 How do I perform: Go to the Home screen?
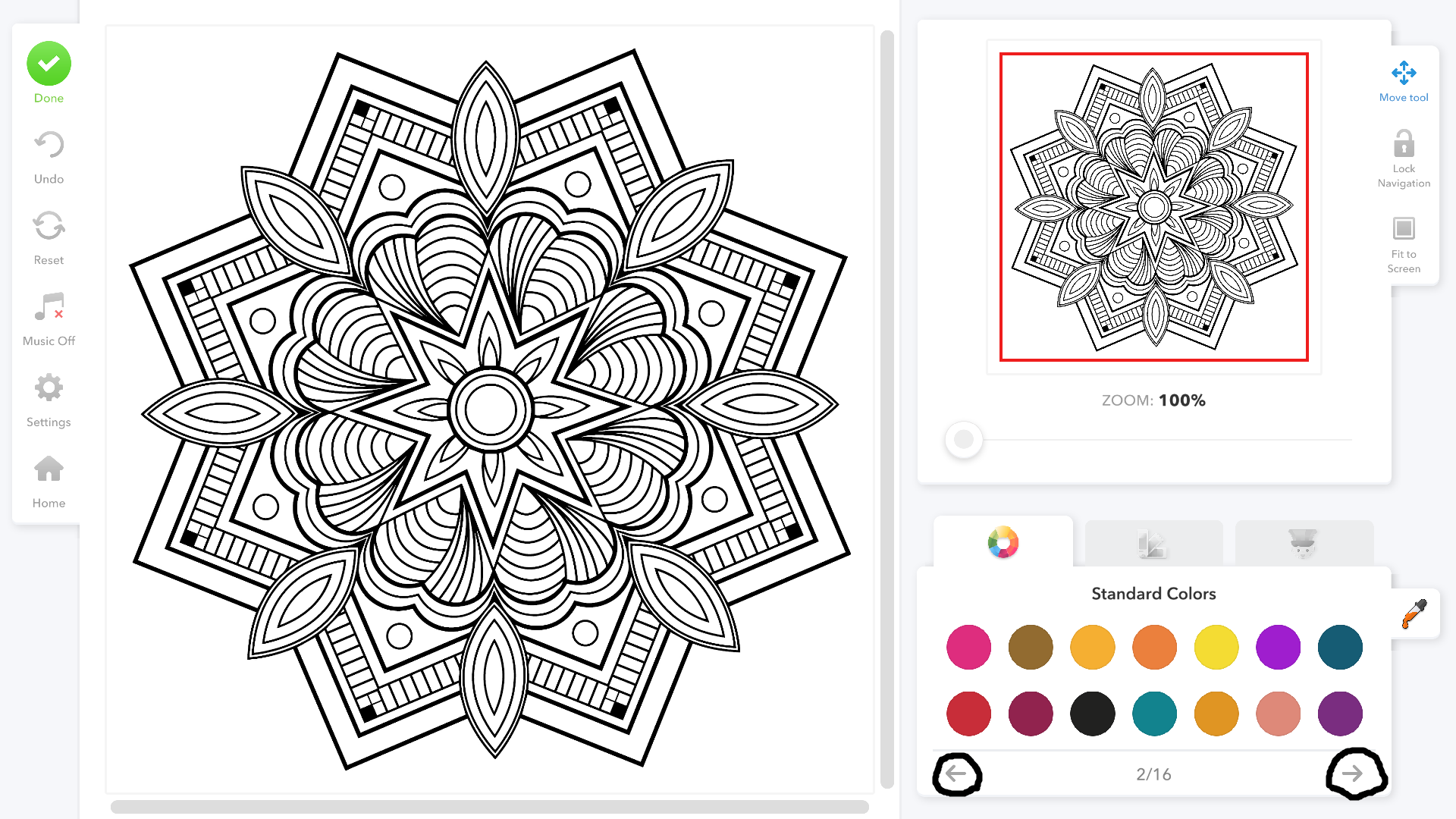click(49, 469)
